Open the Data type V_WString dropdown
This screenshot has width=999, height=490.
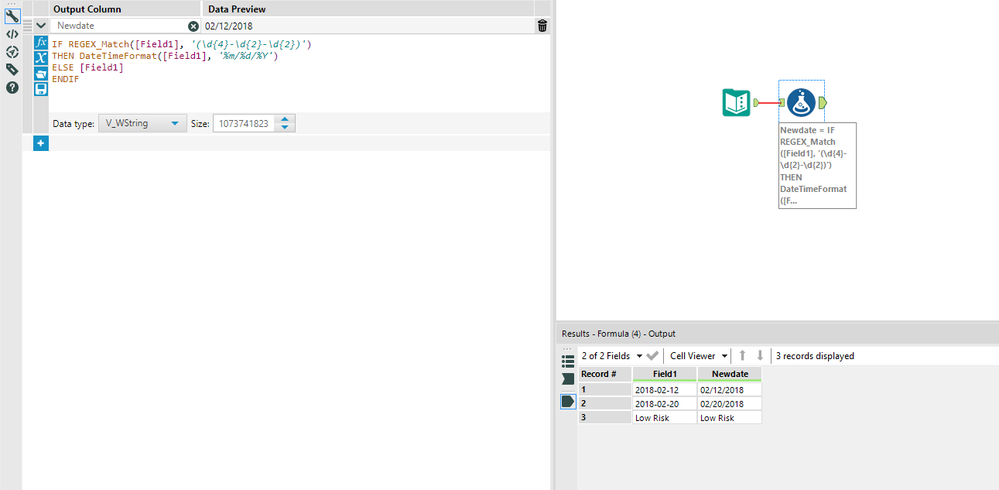click(141, 124)
